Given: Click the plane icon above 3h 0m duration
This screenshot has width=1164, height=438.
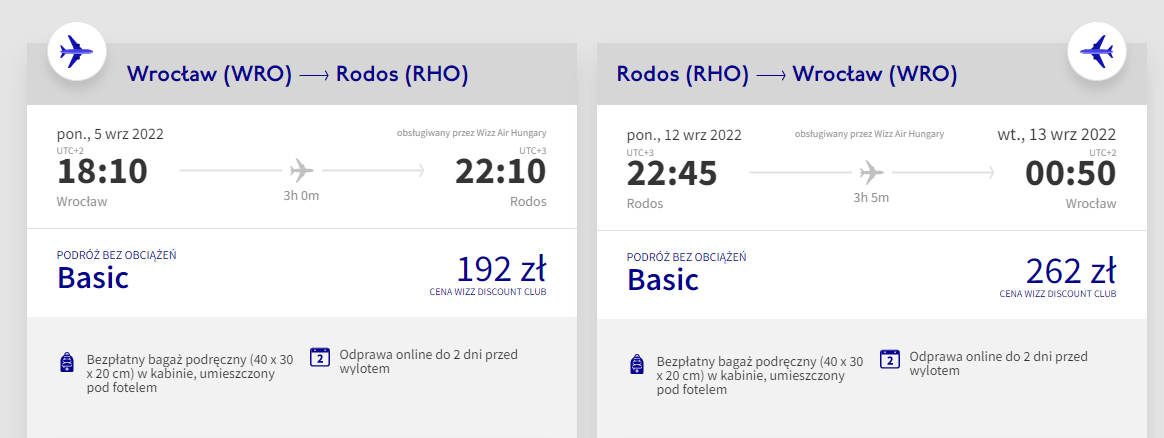Looking at the screenshot, I should click(x=301, y=171).
